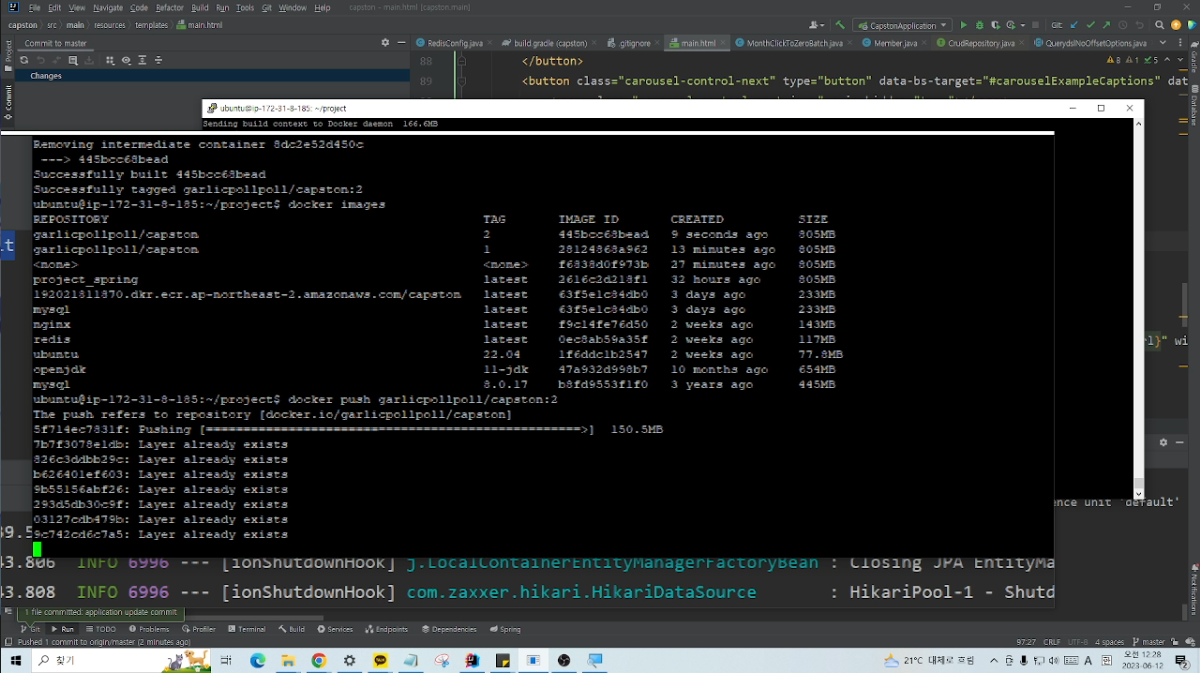Open the Terminal tool window

coord(246,629)
